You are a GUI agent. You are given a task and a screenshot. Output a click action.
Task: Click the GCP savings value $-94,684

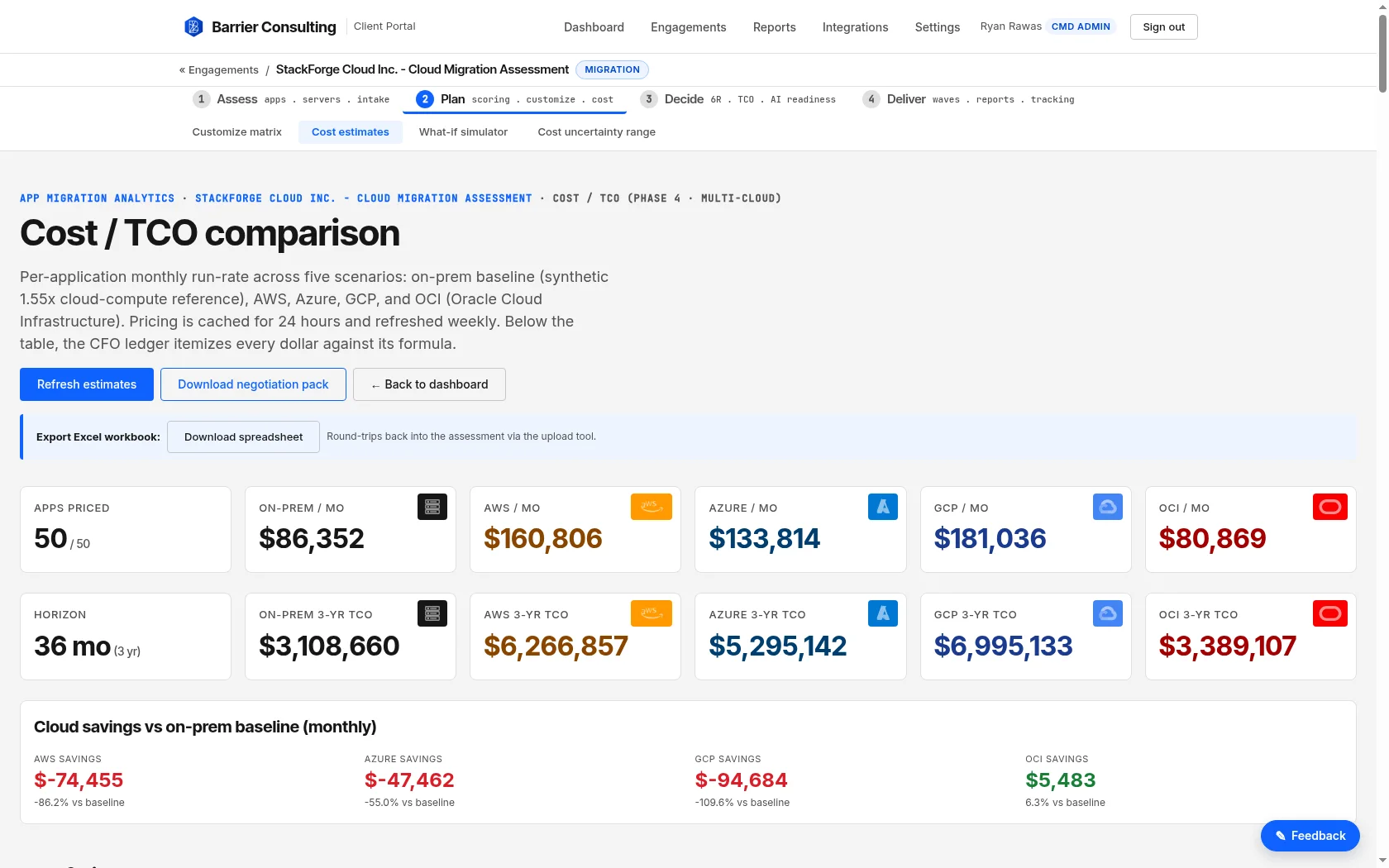(741, 780)
